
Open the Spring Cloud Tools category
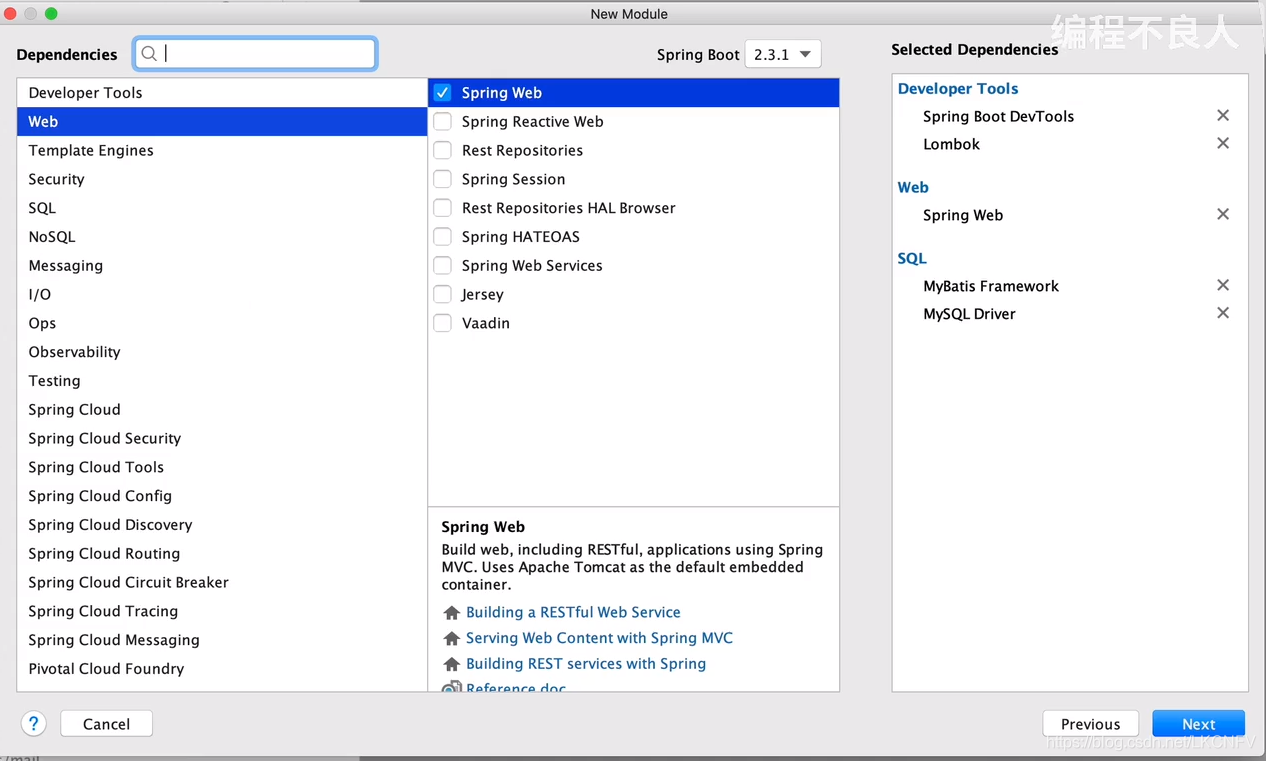(x=222, y=468)
